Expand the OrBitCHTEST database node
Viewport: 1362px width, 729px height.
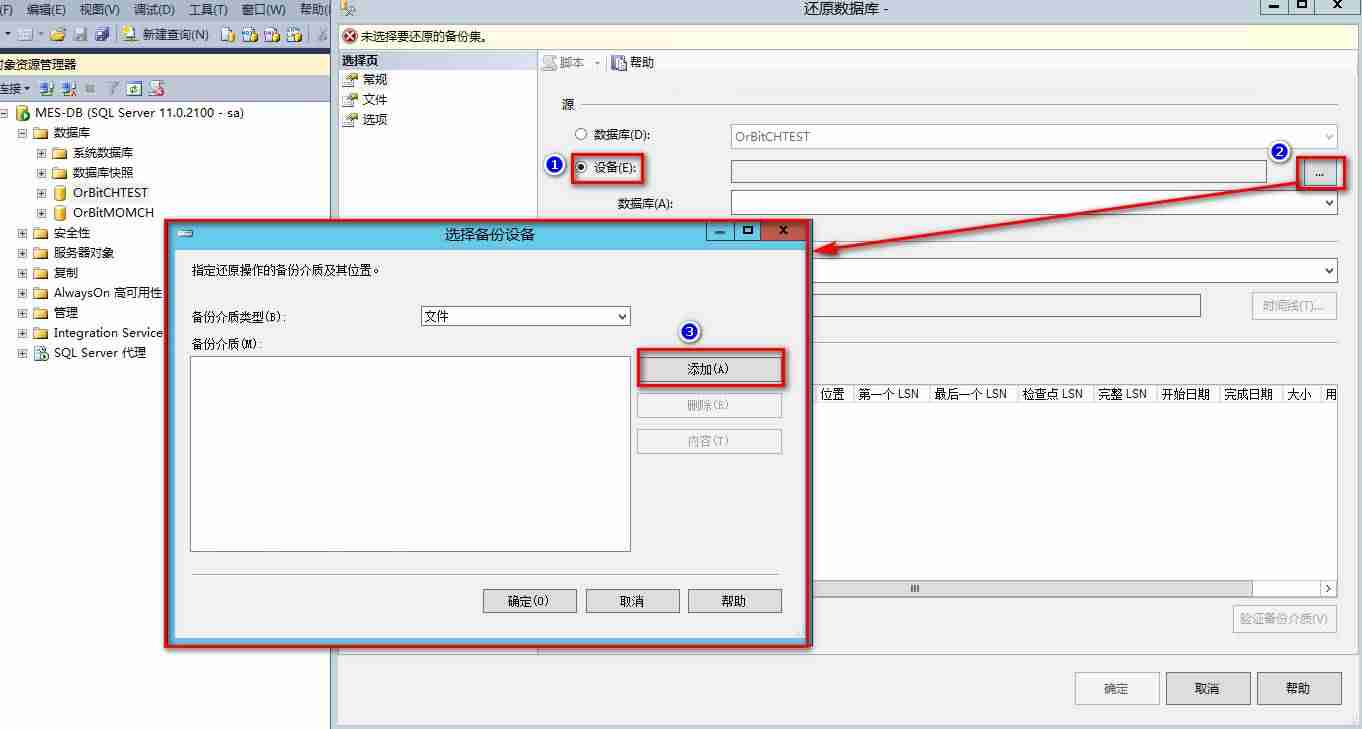(x=41, y=193)
